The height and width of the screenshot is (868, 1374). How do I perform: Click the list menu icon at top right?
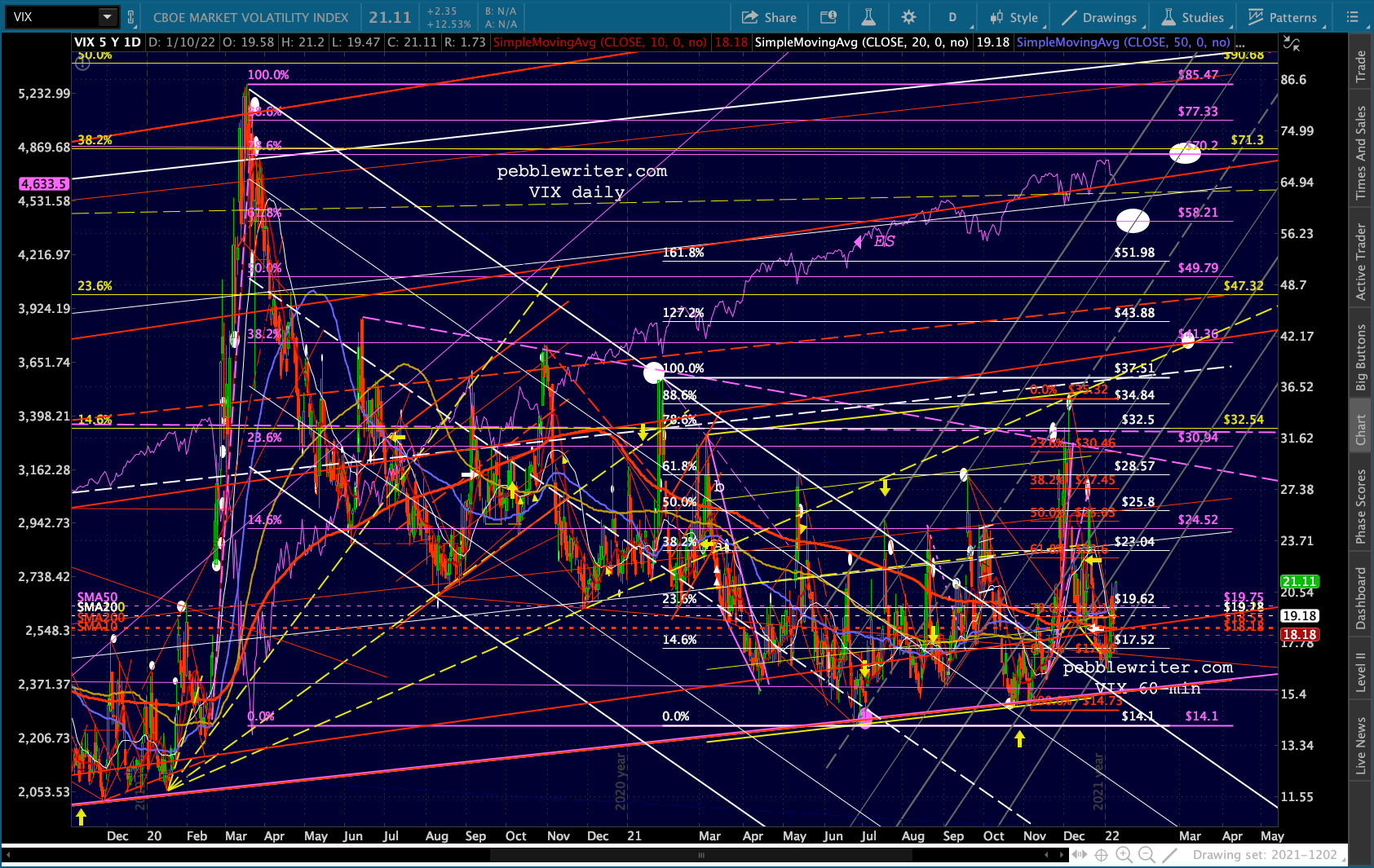coord(1352,17)
